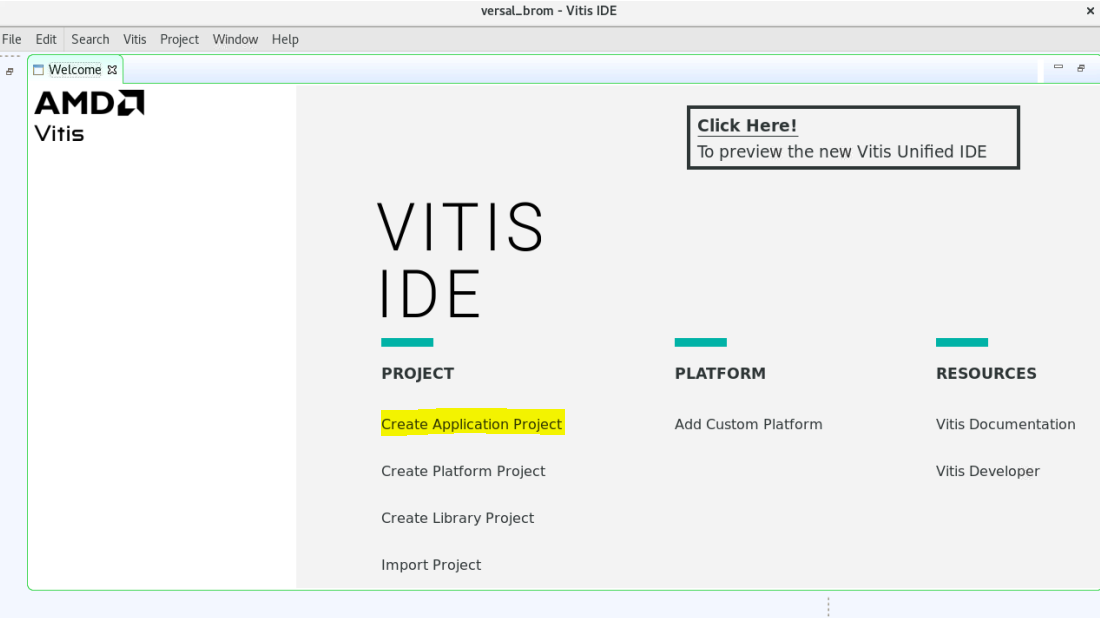The width and height of the screenshot is (1100, 618).
Task: Choose Create Platform Project
Action: 463,471
